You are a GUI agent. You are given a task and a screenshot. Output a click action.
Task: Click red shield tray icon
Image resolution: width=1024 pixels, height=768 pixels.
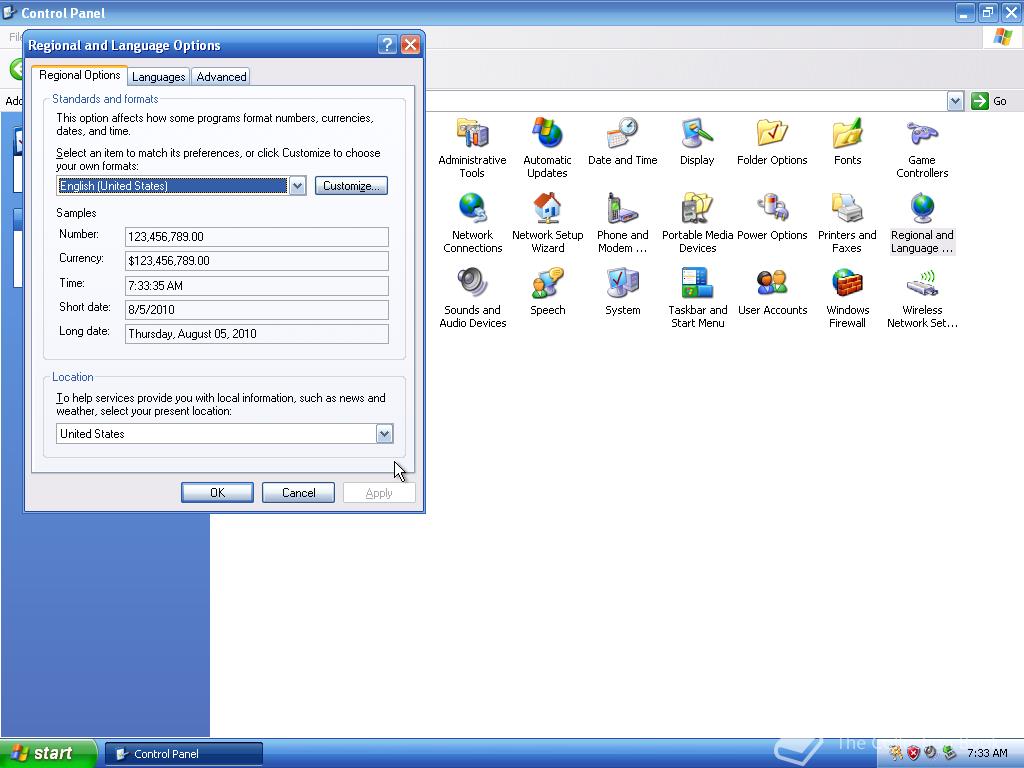[x=913, y=753]
